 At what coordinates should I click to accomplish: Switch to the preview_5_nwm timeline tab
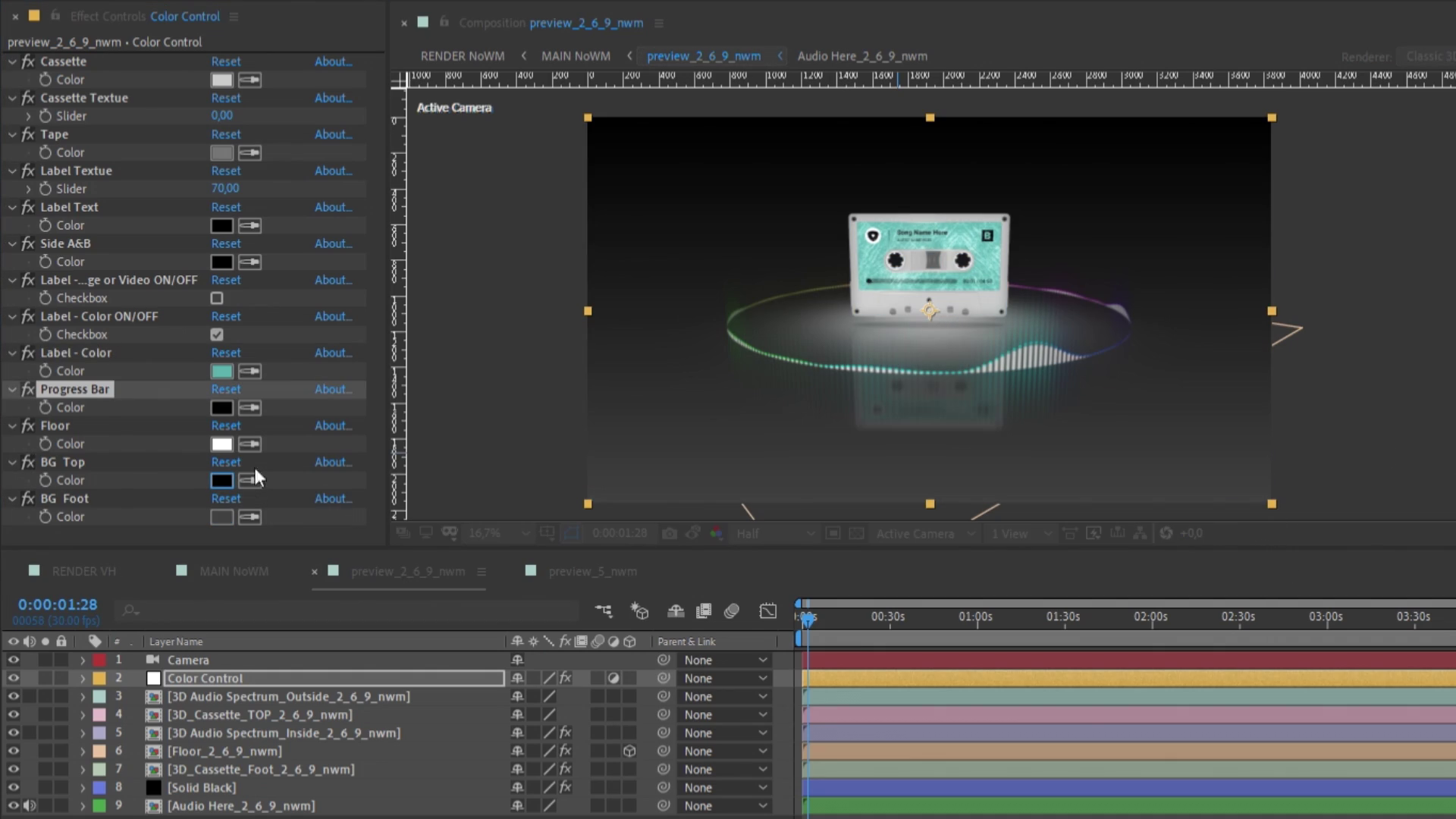click(592, 571)
